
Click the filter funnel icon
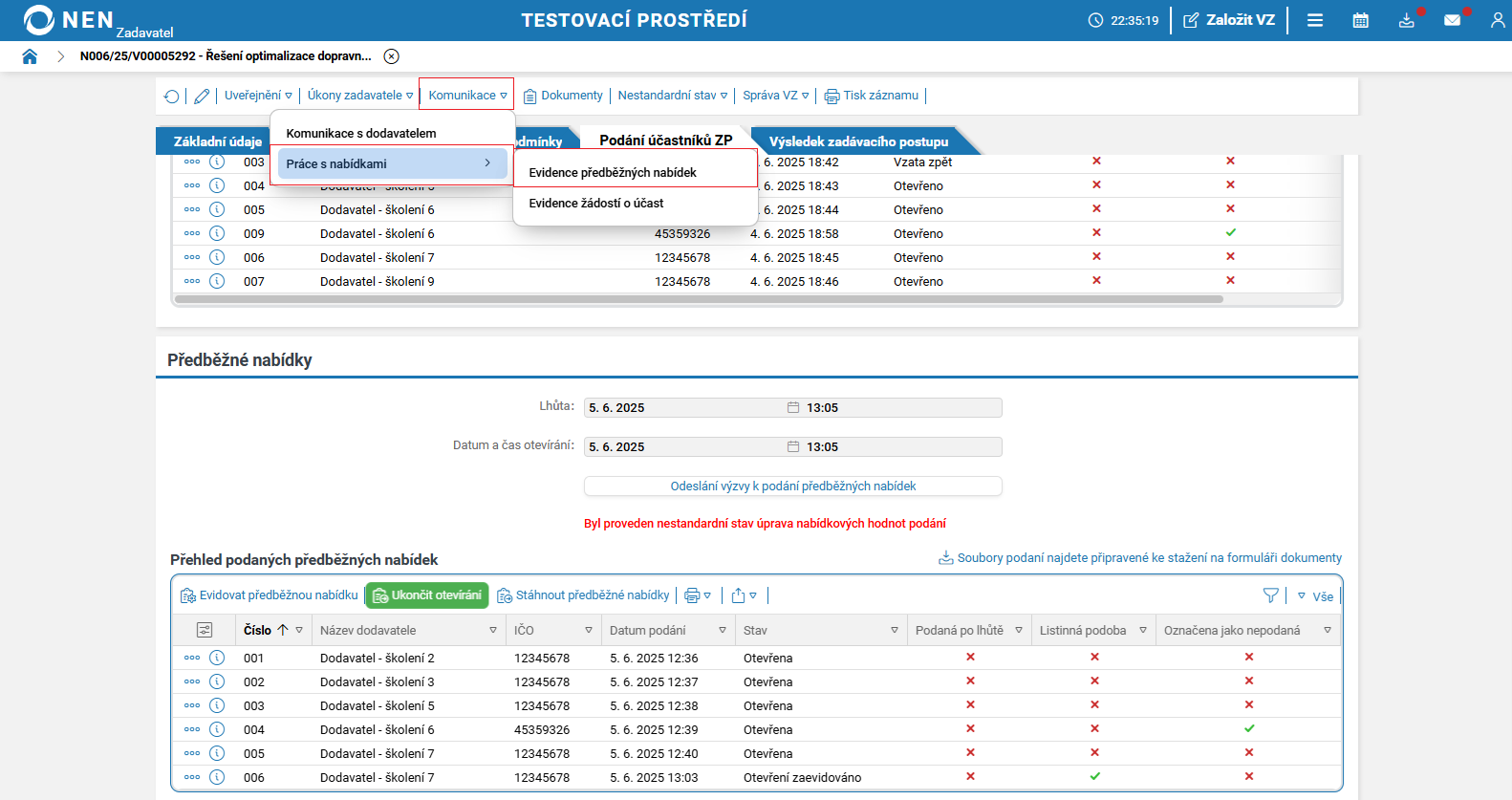1270,595
